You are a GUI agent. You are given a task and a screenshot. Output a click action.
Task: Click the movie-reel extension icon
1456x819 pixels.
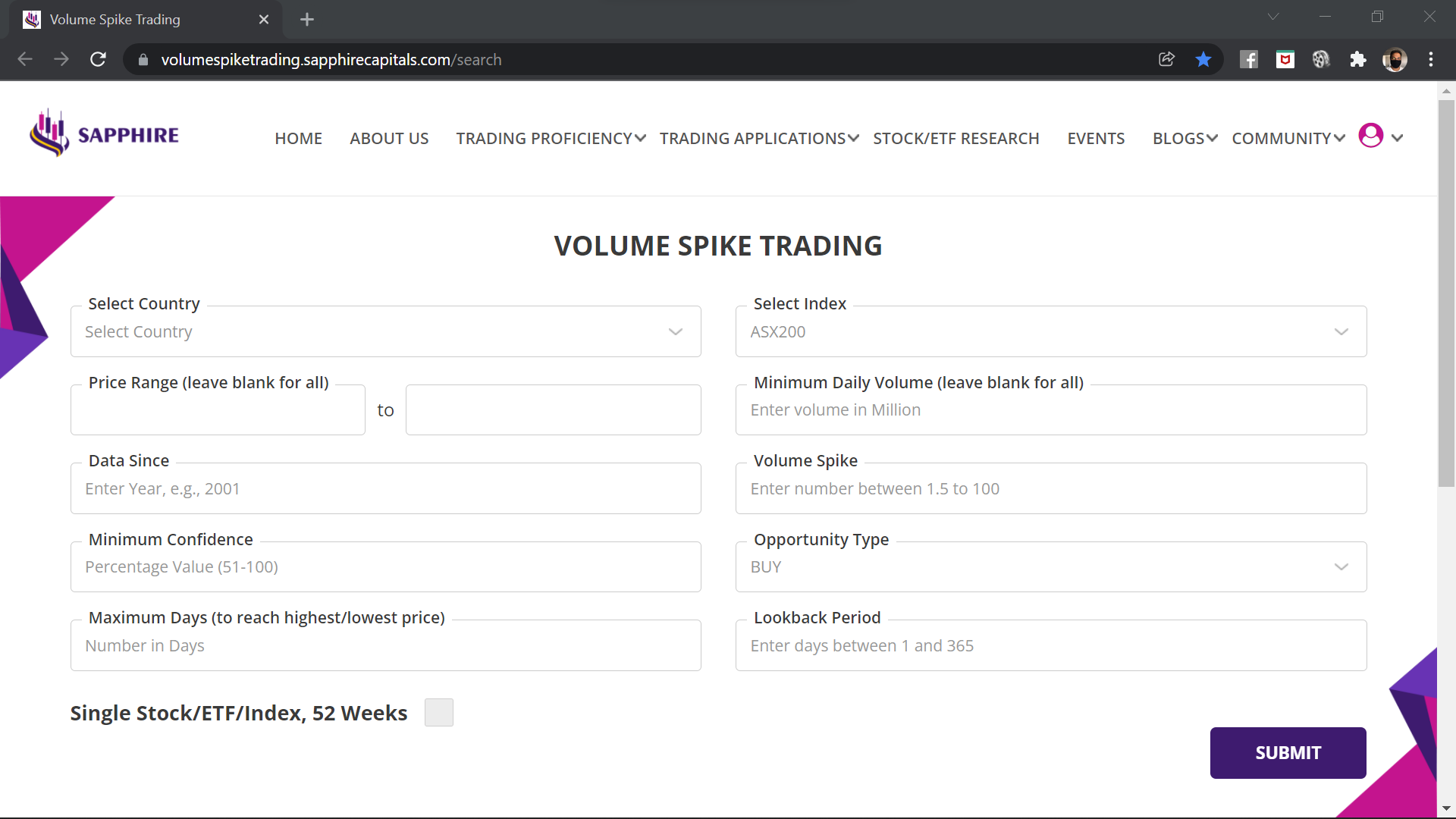tap(1321, 59)
